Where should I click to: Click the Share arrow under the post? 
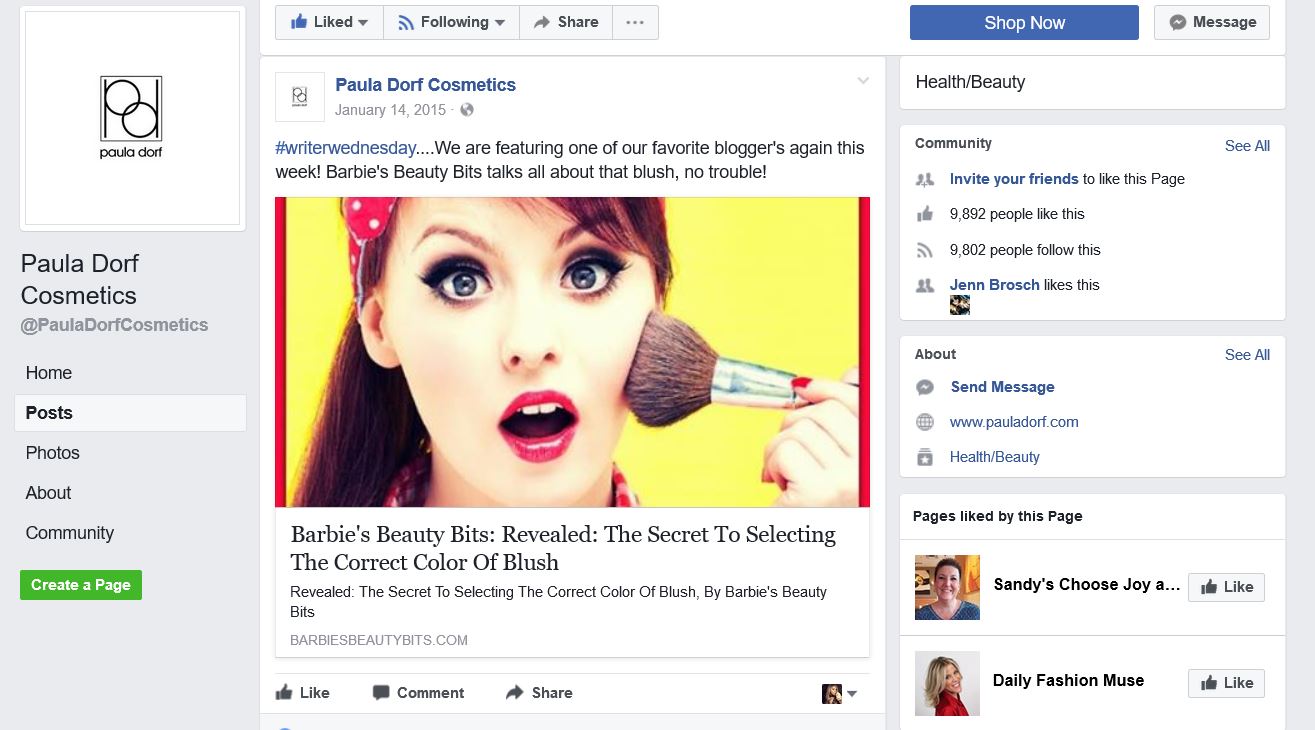pyautogui.click(x=515, y=692)
